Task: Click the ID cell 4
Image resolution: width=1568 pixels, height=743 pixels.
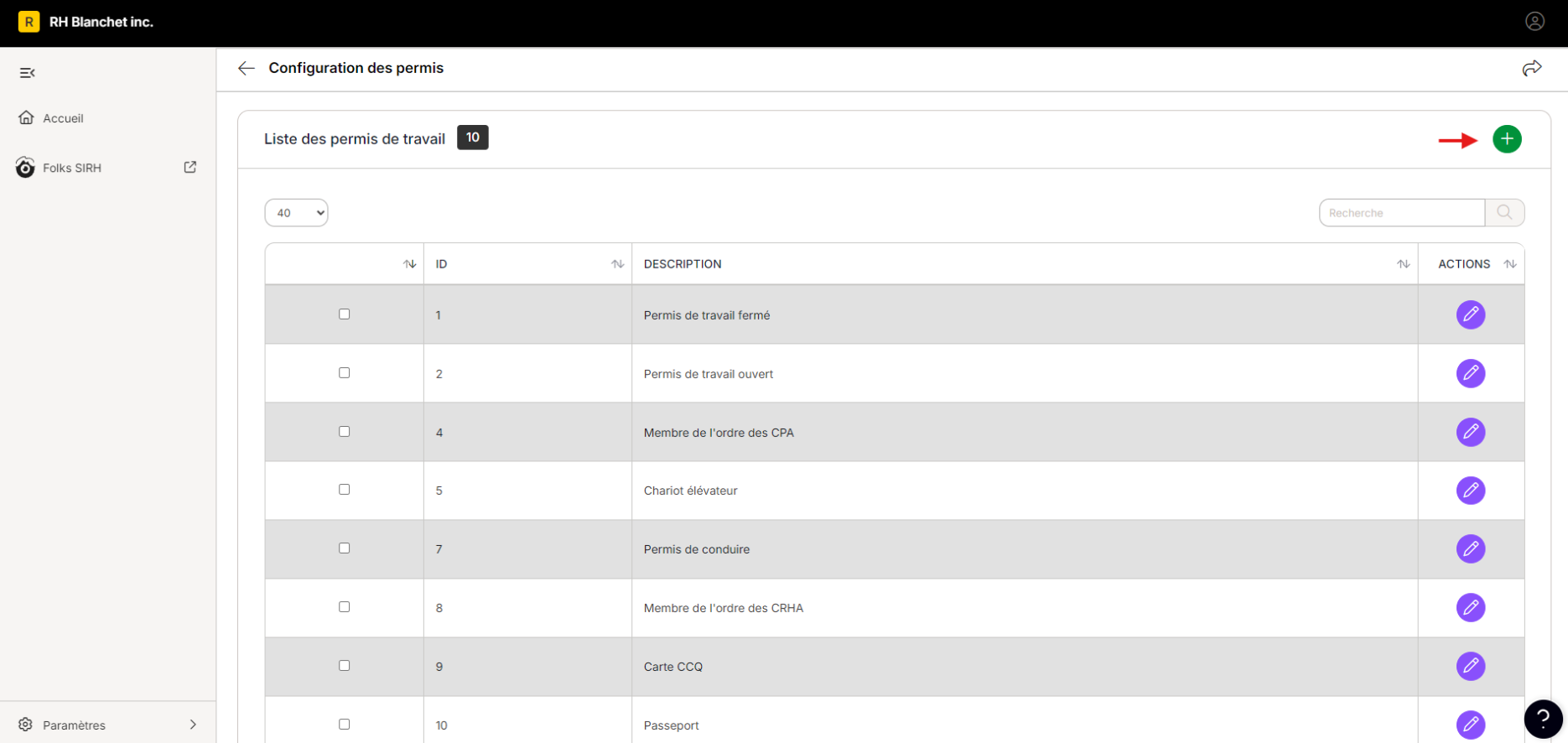Action: (x=439, y=433)
